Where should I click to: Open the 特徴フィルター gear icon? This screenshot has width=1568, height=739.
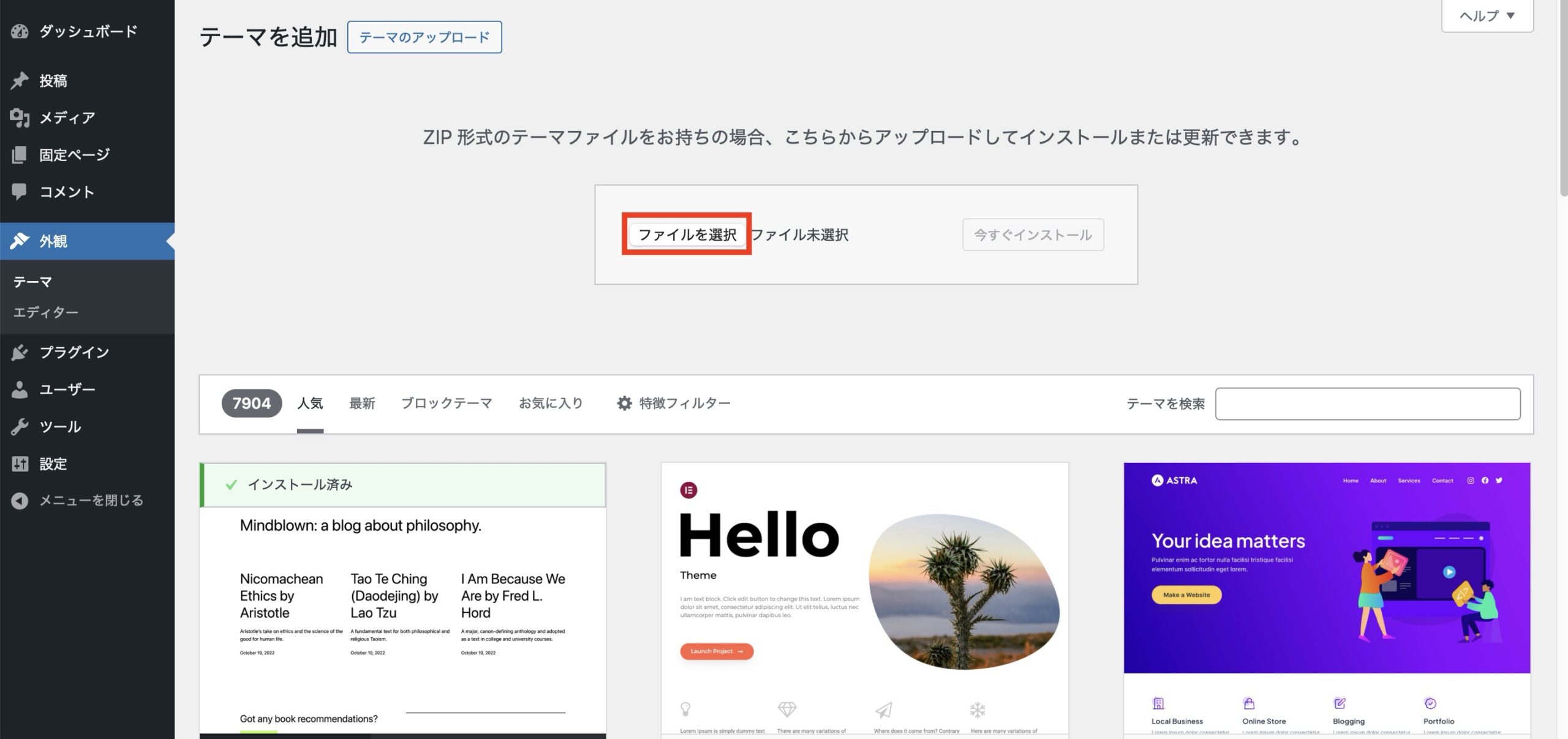[624, 403]
